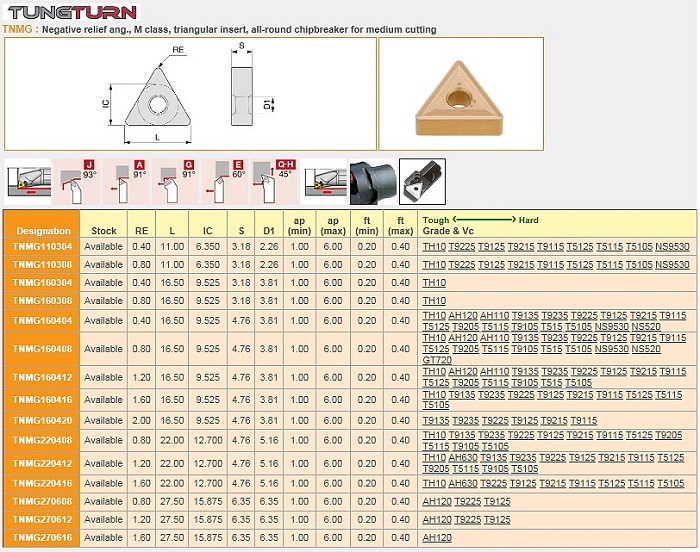Pick the E 60° approach angle icon

227,182
